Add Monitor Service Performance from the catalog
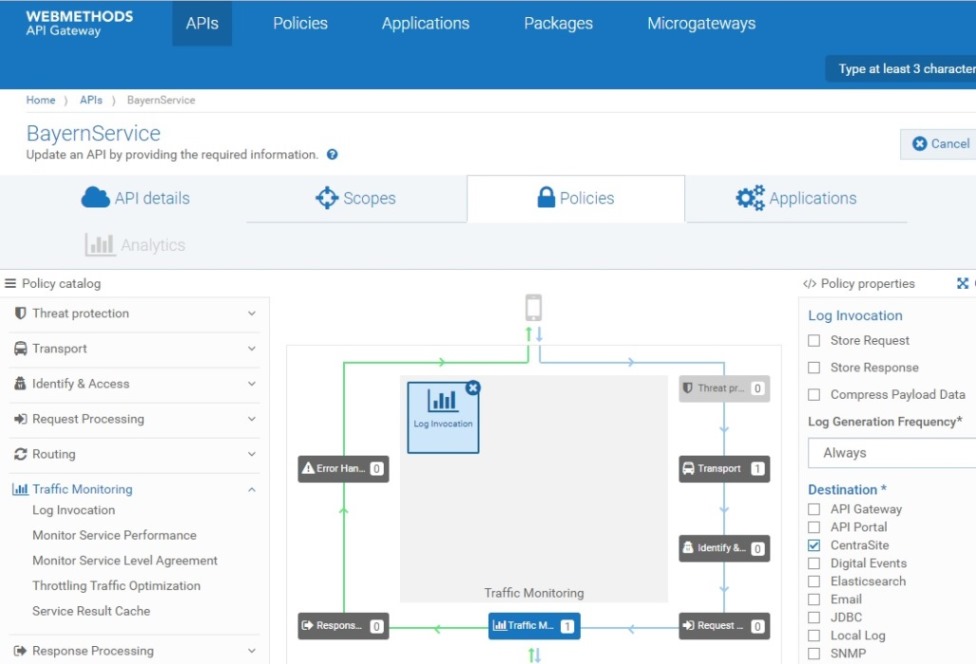The image size is (976, 664). tap(114, 535)
